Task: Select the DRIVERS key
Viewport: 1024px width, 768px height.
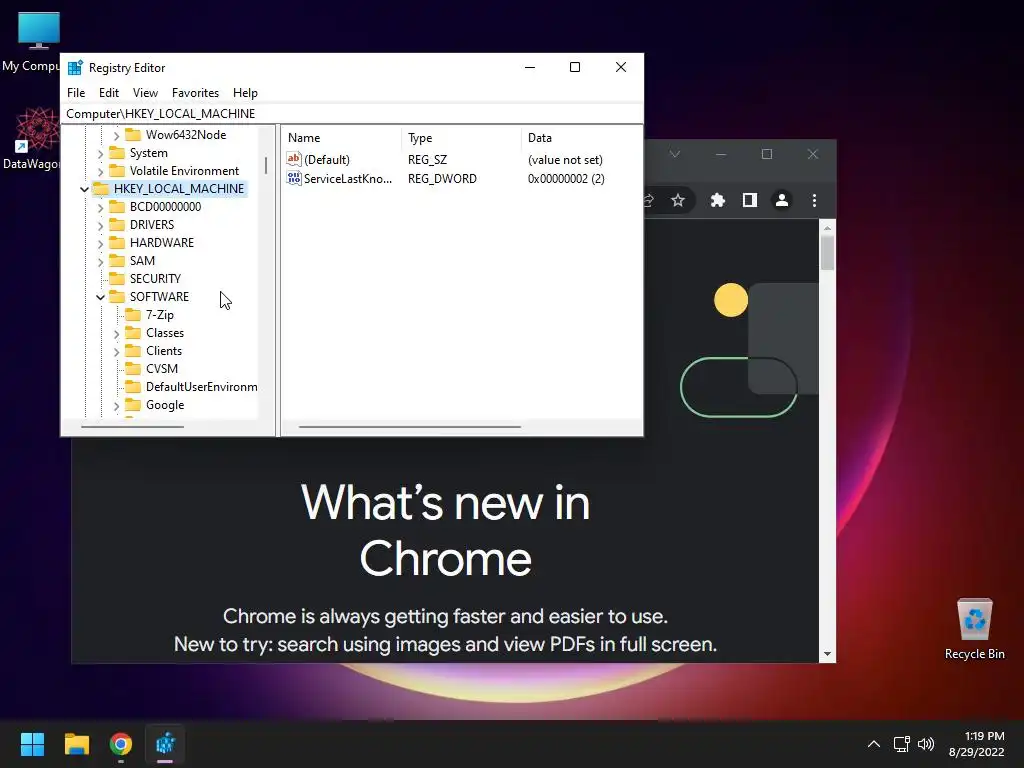Action: tap(152, 225)
